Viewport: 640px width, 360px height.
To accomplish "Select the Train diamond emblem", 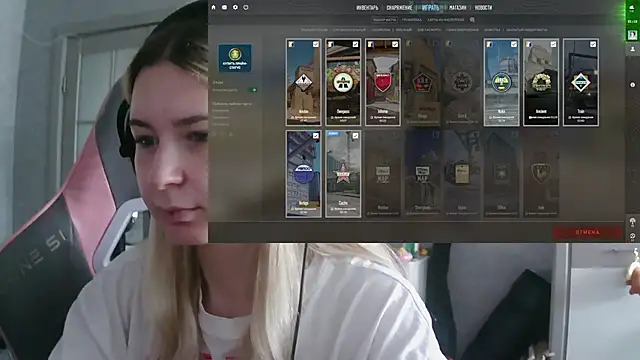I will 580,82.
